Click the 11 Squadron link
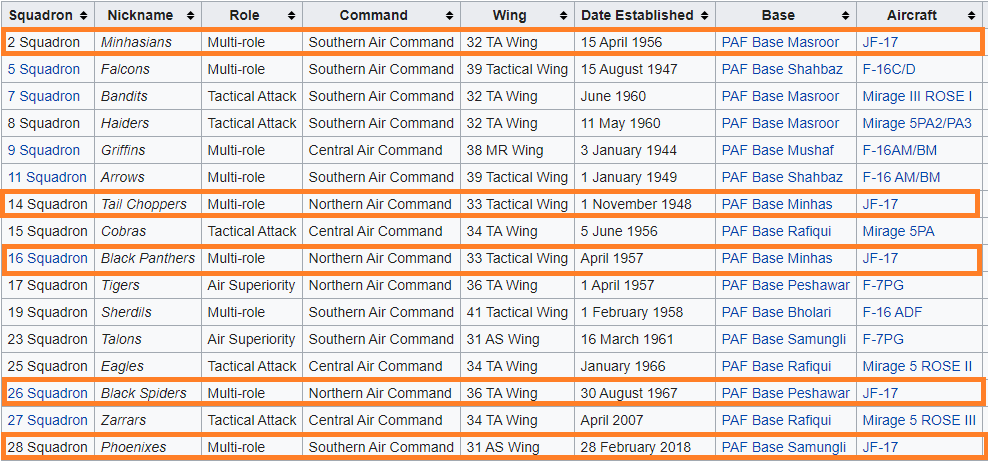This screenshot has height=467, width=988. (x=47, y=177)
